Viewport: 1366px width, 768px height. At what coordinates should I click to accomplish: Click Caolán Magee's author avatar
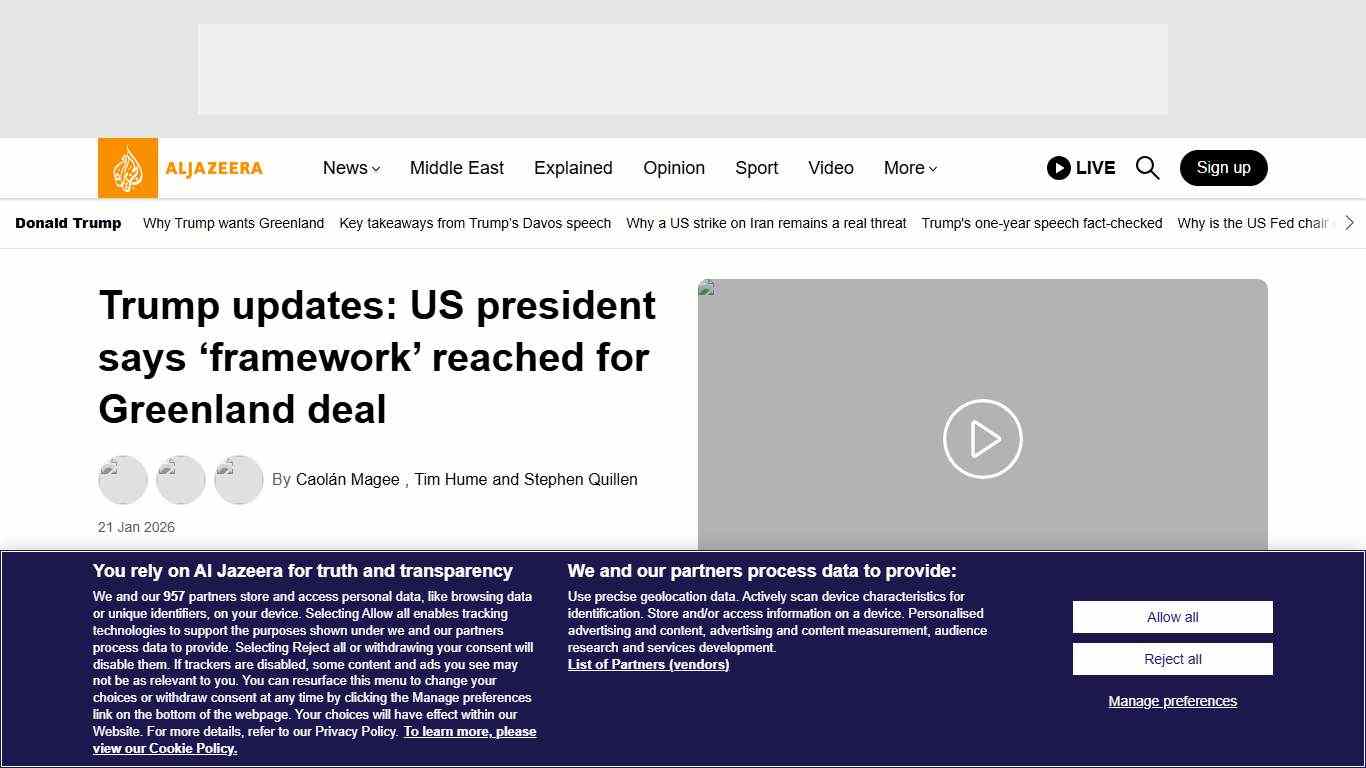tap(123, 480)
